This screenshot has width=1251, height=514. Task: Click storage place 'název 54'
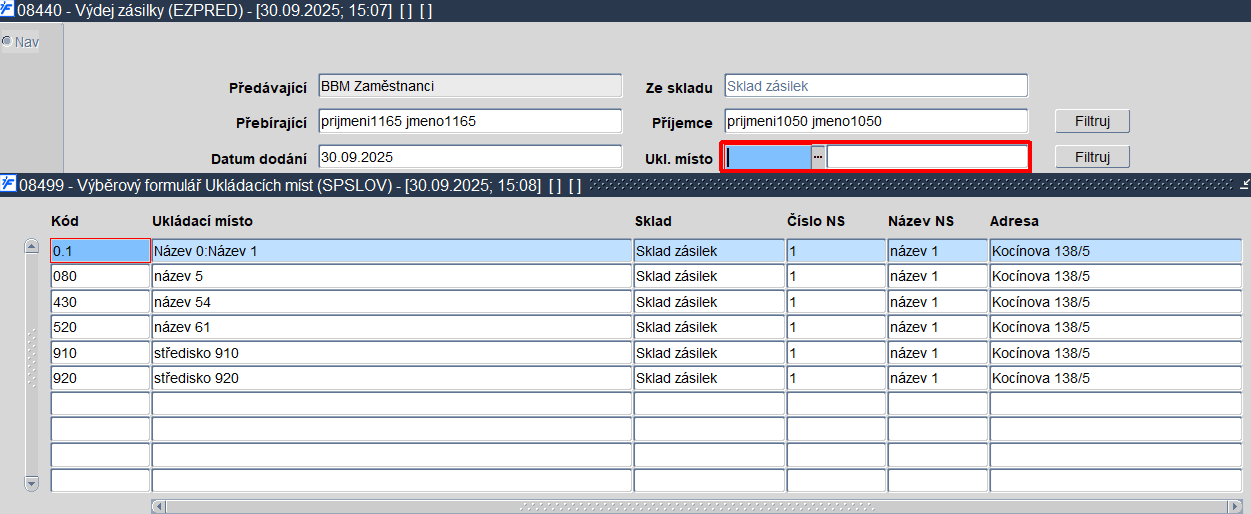click(391, 301)
